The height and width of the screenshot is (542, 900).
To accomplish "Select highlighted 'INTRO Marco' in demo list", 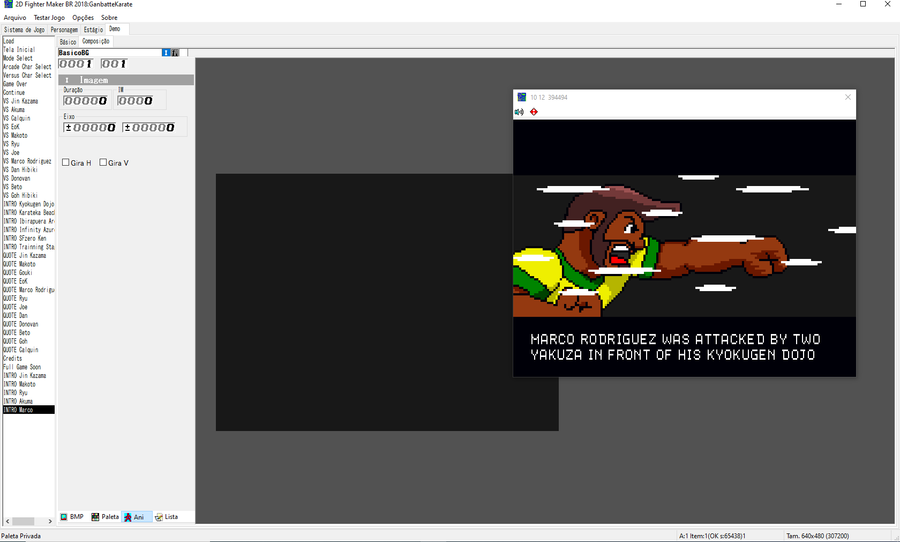I will 29,410.
